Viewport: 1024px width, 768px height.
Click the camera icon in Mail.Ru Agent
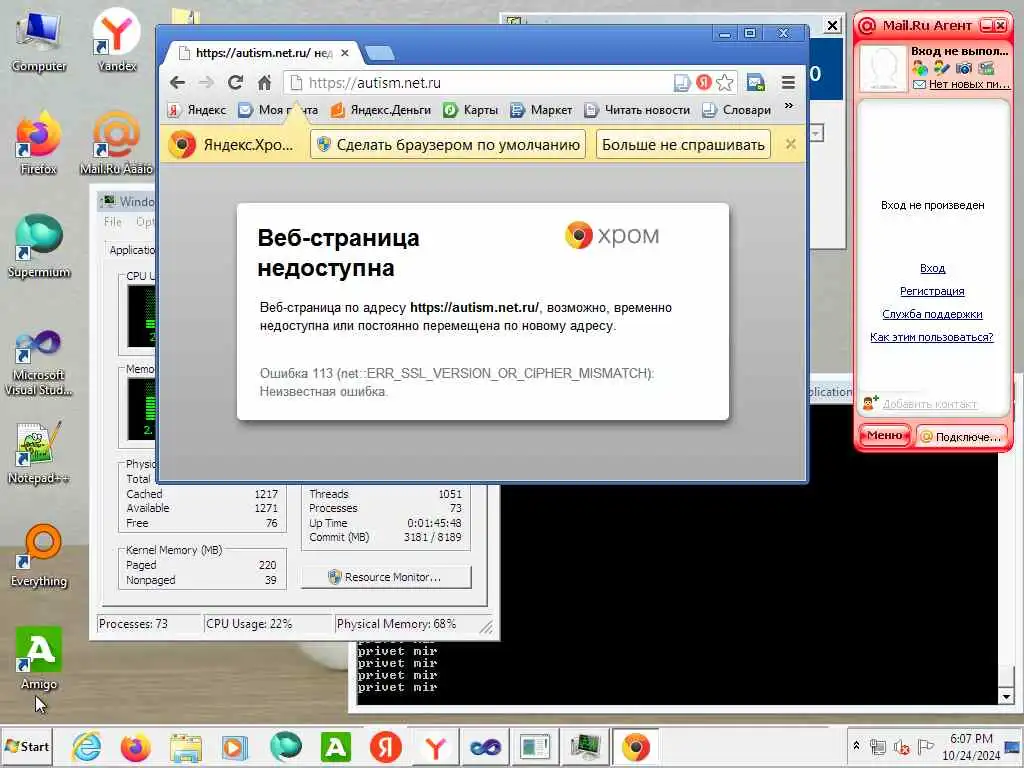tap(963, 68)
